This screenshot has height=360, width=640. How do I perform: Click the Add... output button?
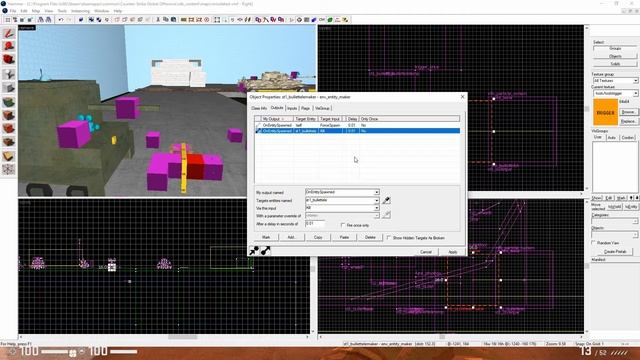(x=291, y=237)
